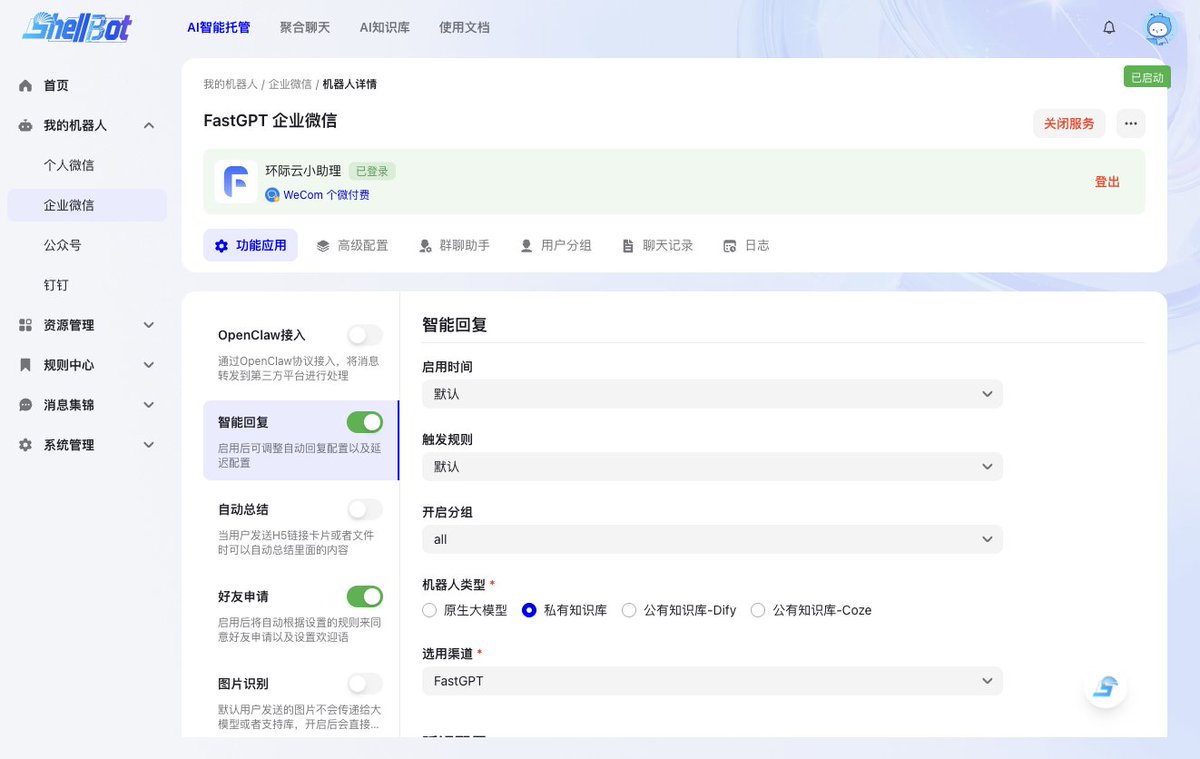
Task: Click the layers icon beside 高级配置
Action: coord(323,246)
